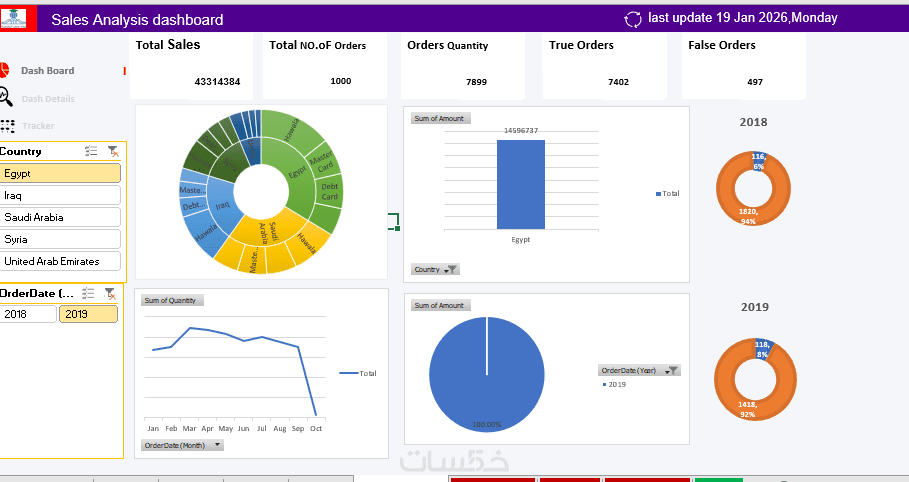Go to the Dash Details page
This screenshot has height=482, width=909.
click(48, 99)
